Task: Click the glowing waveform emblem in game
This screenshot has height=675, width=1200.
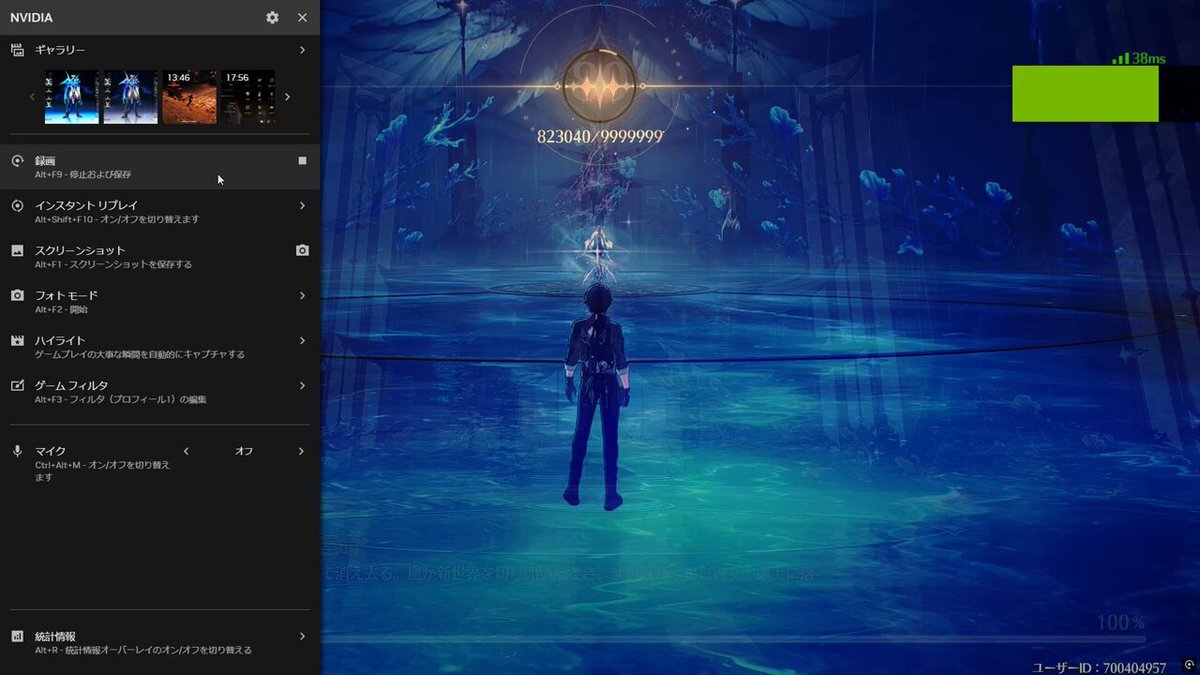Action: pos(600,86)
